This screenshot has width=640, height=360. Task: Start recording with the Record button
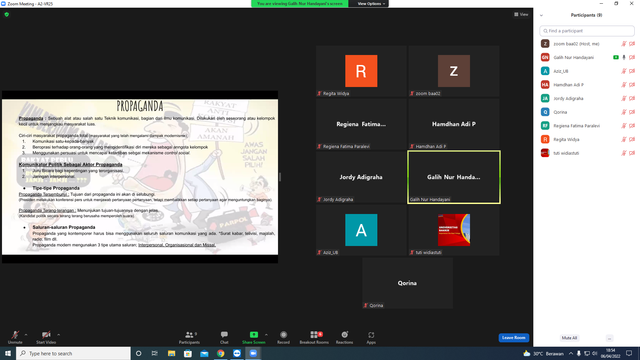[283, 337]
